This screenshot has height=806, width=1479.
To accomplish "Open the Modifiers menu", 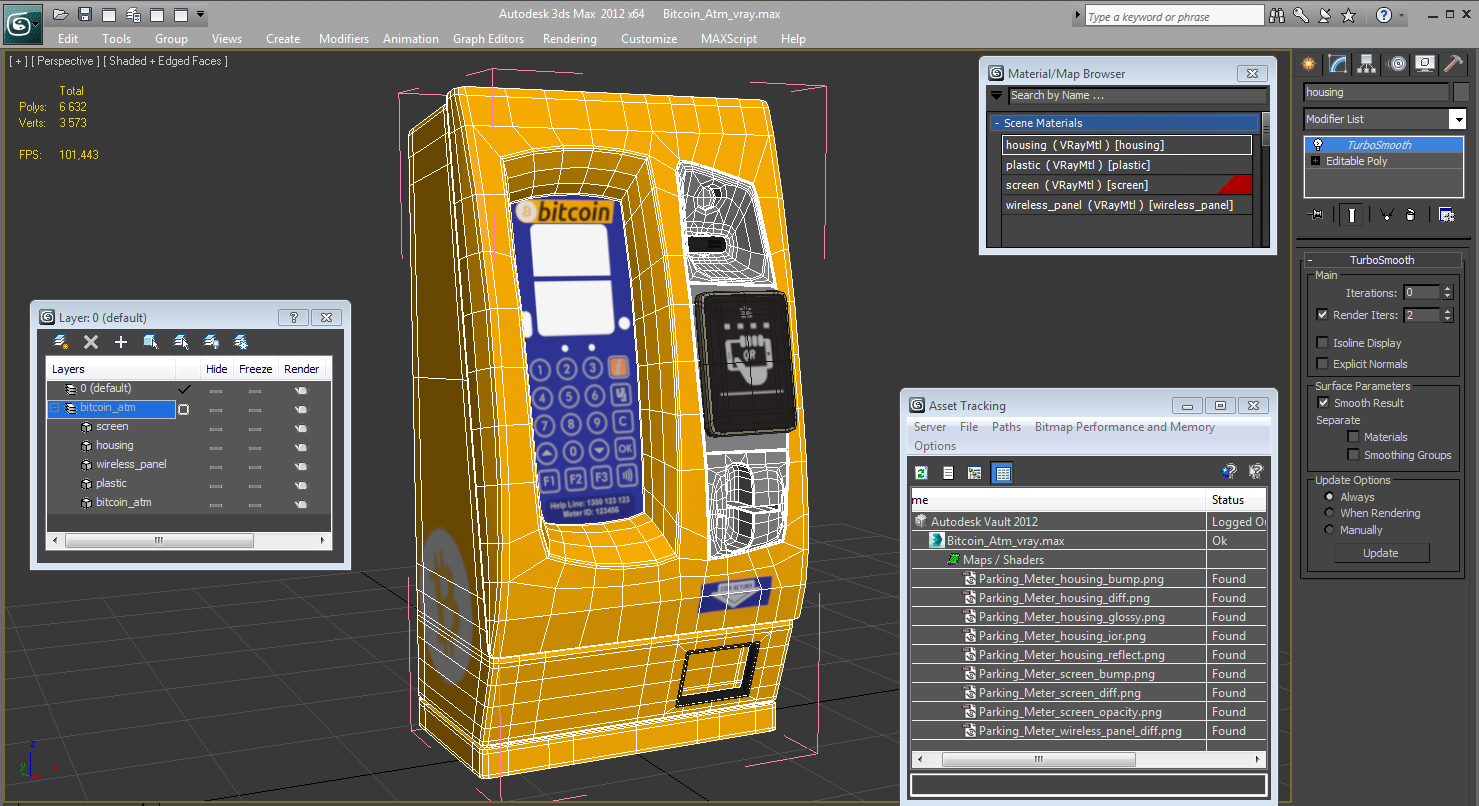I will coord(344,39).
